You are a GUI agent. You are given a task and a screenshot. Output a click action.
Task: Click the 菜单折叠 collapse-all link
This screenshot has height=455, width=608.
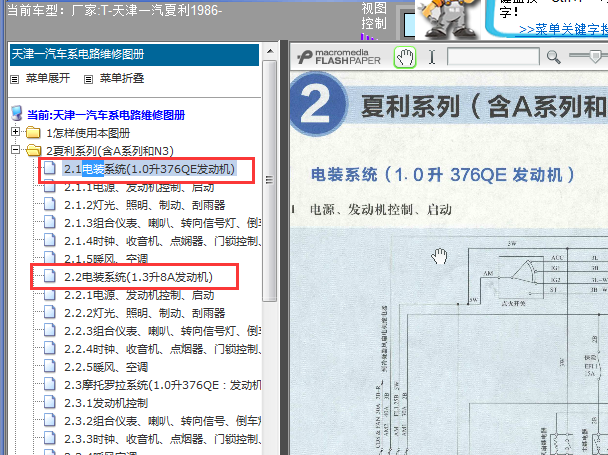[x=122, y=78]
